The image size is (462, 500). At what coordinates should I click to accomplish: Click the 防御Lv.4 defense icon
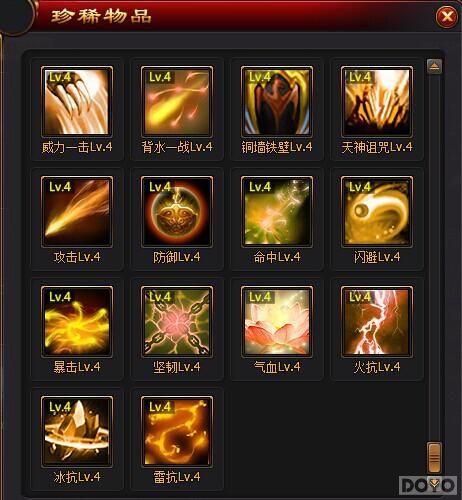point(177,212)
